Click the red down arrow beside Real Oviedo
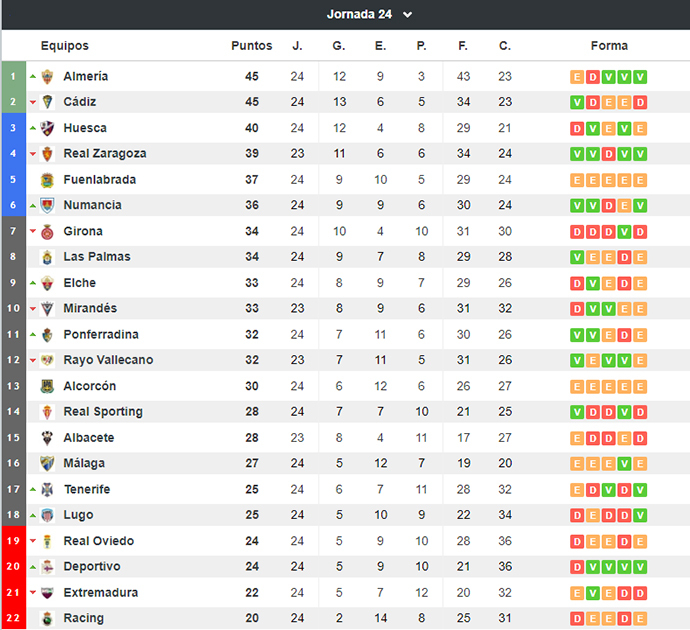The width and height of the screenshot is (690, 630). [33, 541]
